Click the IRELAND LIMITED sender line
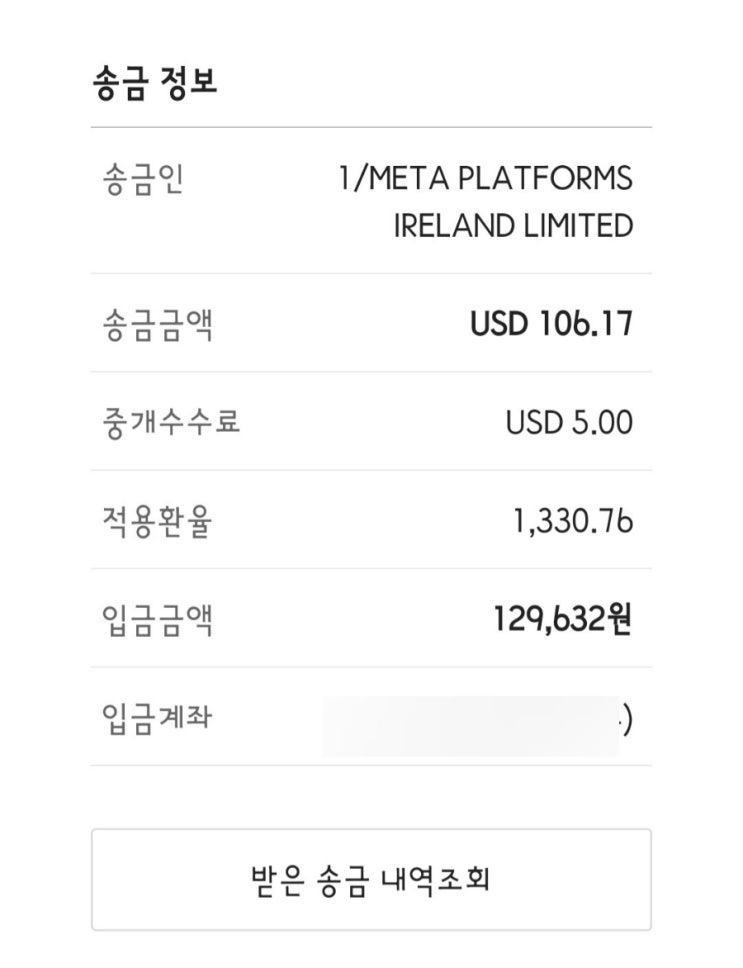Image resolution: width=743 pixels, height=968 pixels. coord(513,225)
